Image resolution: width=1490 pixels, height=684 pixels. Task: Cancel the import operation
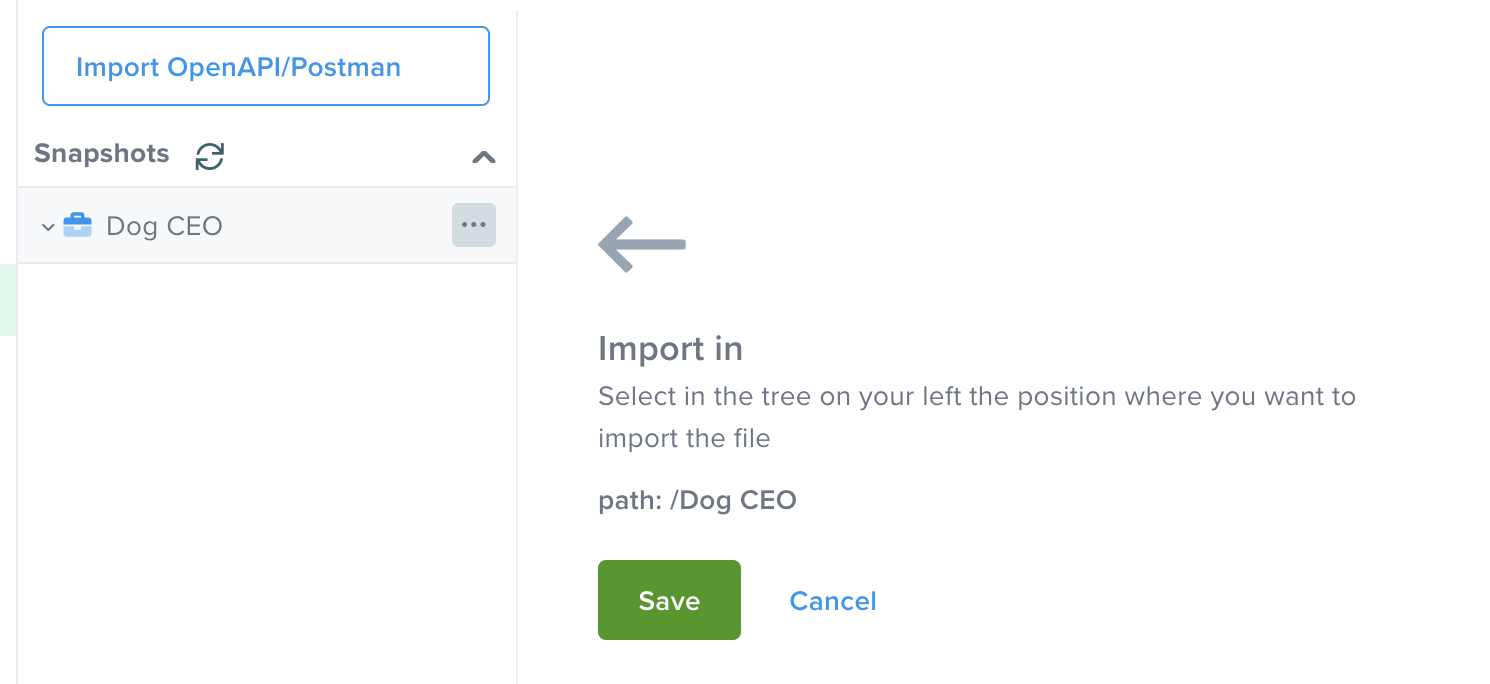tap(833, 600)
